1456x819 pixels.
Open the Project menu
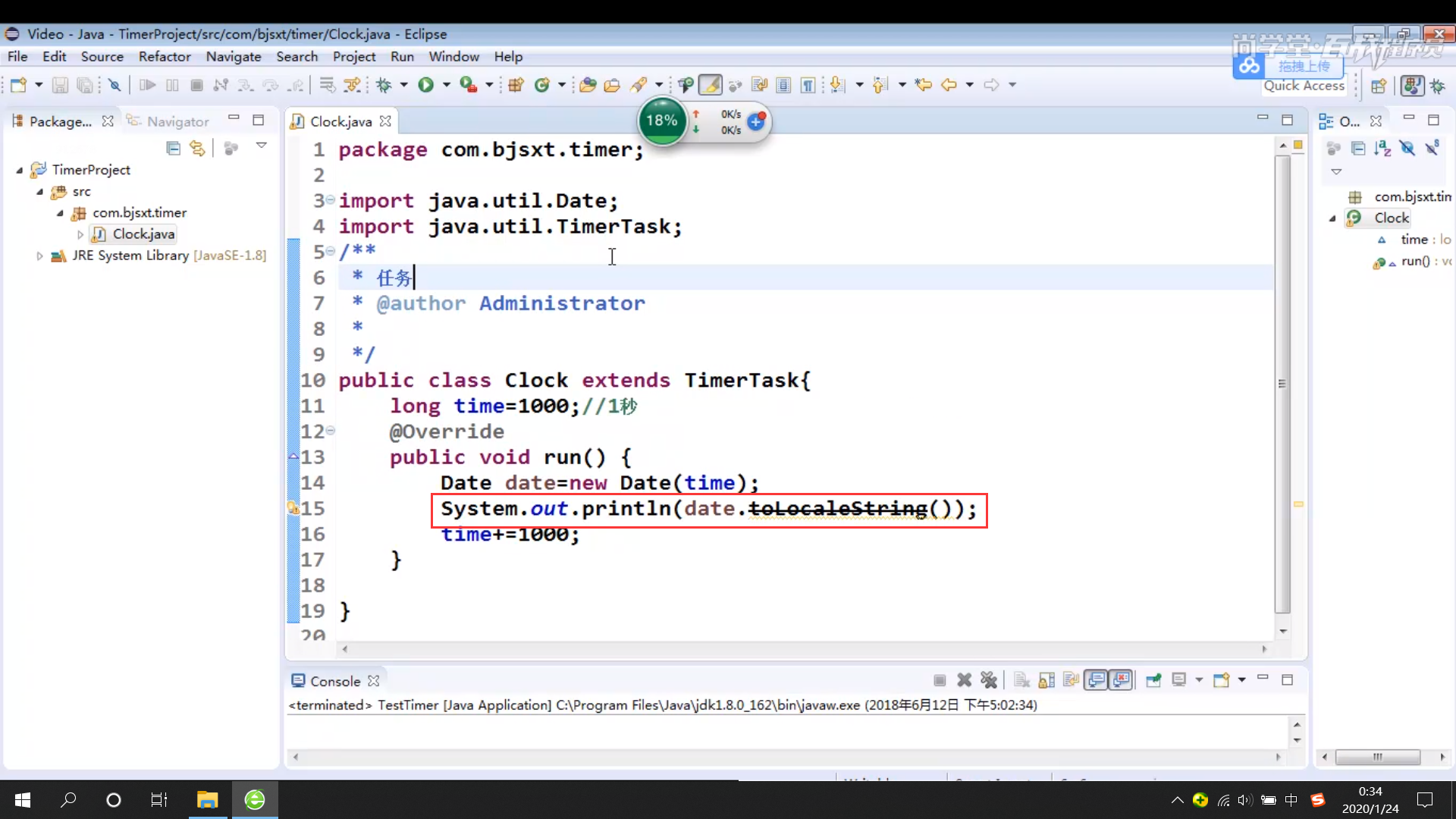[354, 56]
